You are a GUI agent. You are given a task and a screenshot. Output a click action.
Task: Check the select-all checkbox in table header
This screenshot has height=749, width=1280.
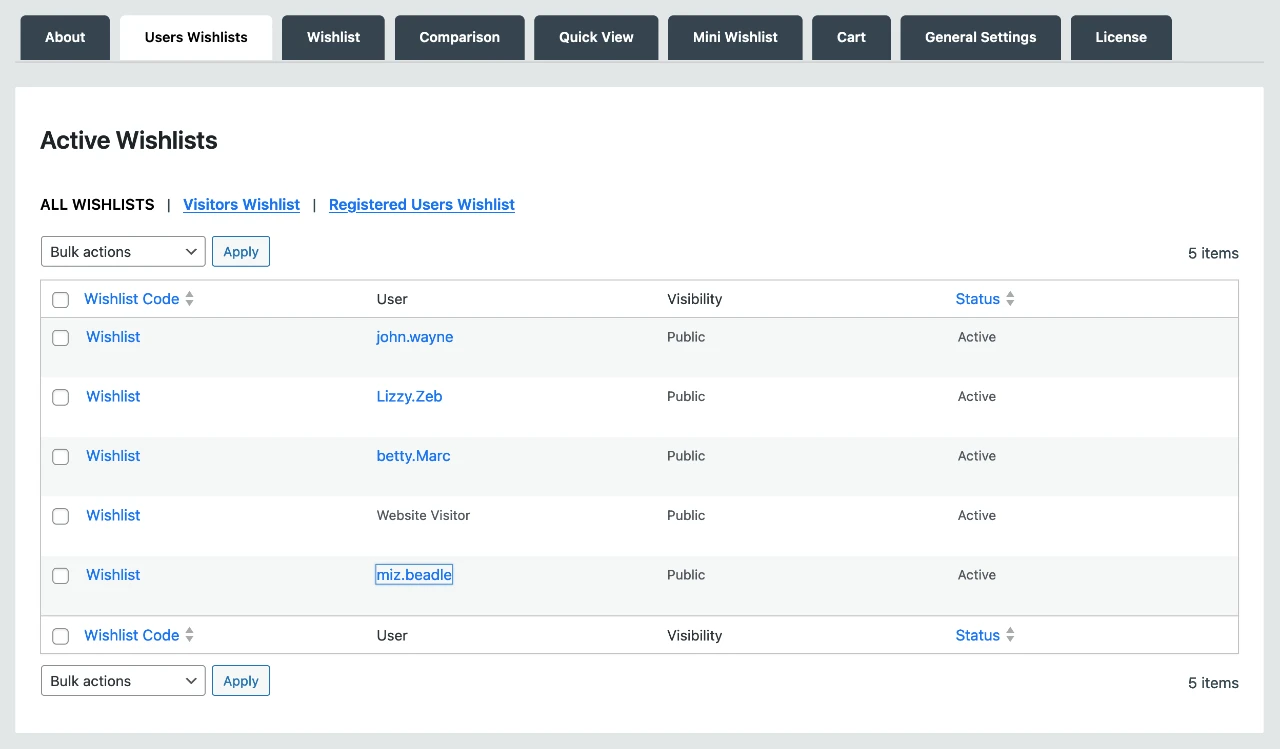[x=61, y=300]
